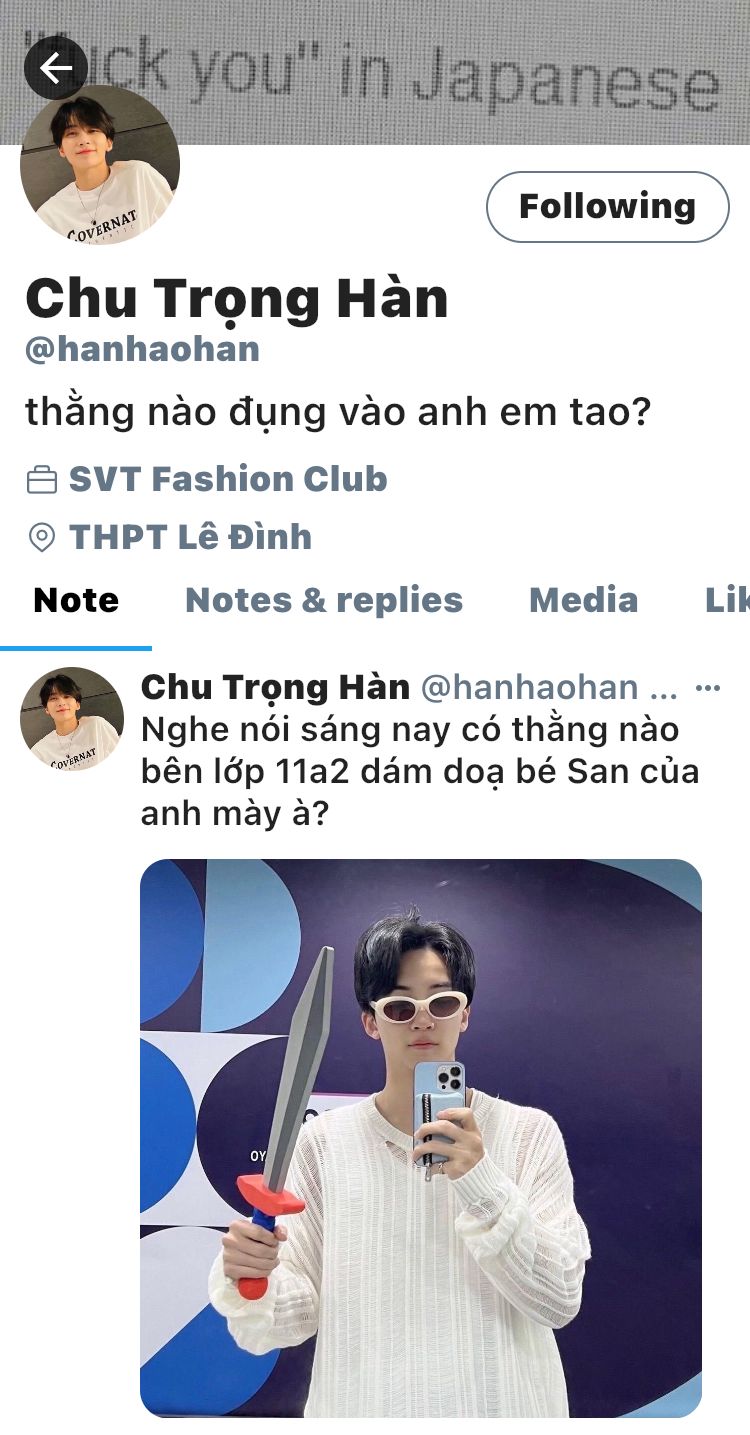
Task: Click the briefcase icon beside SVT Fashion Club
Action: [41, 481]
